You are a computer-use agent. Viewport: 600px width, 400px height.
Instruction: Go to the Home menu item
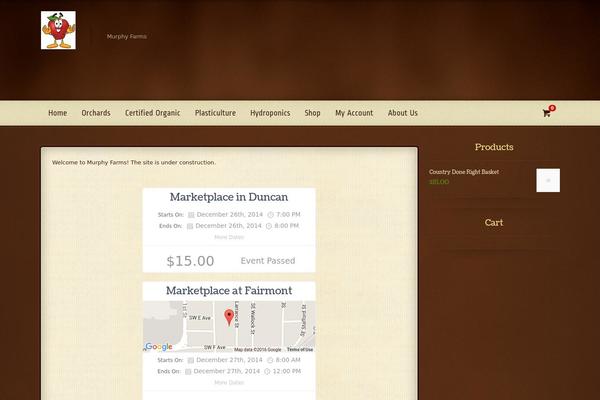pos(57,113)
